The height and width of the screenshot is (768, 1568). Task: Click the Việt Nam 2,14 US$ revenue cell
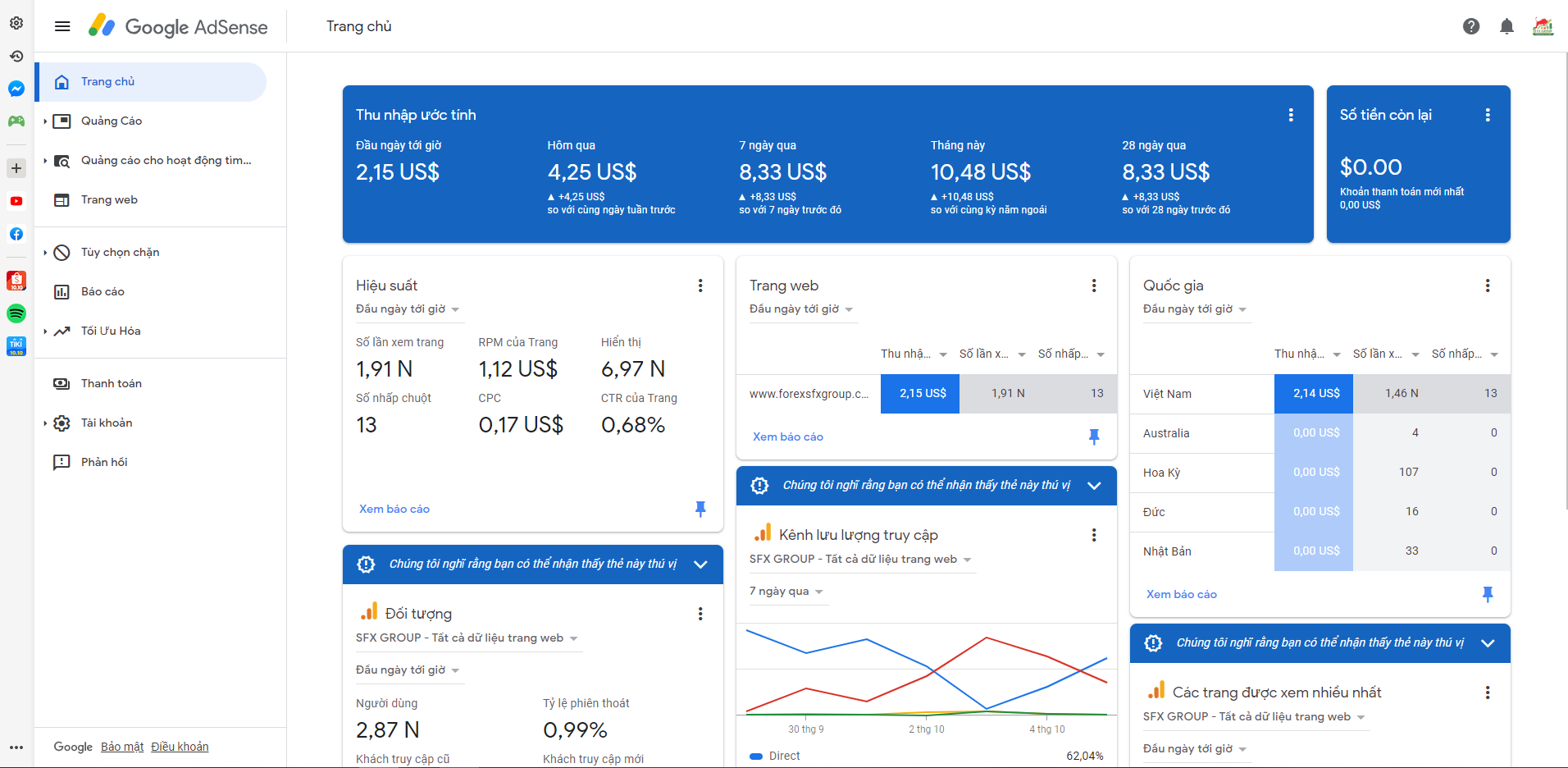1314,394
